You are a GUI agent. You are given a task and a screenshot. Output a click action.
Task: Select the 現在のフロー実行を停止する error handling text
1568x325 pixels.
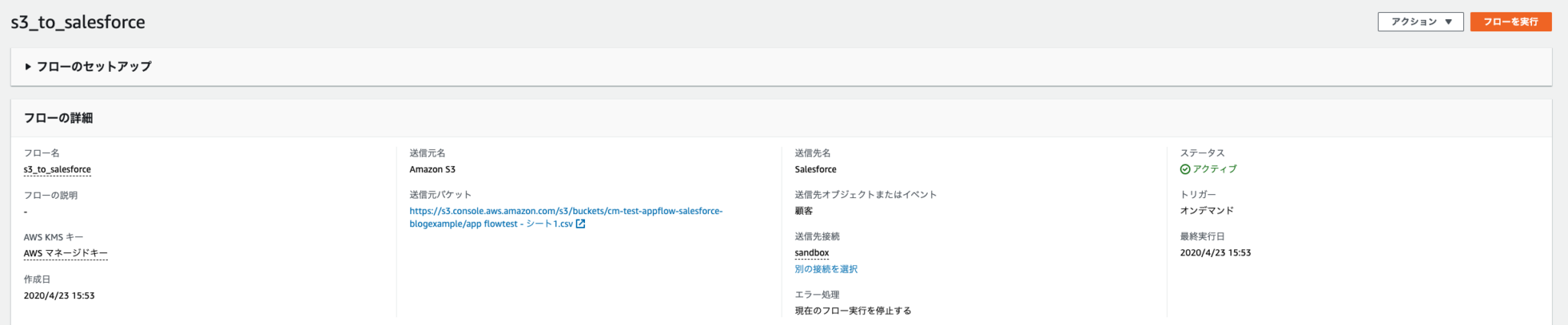pyautogui.click(x=853, y=311)
